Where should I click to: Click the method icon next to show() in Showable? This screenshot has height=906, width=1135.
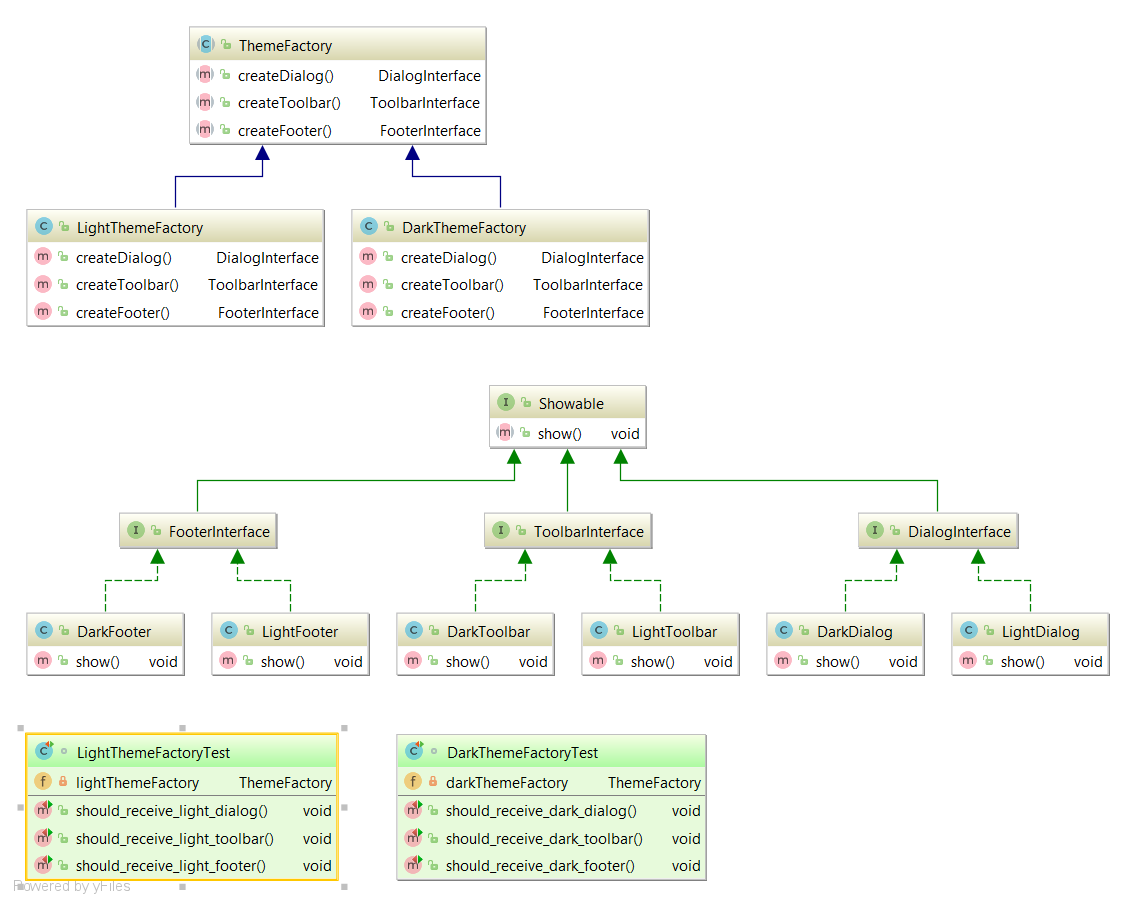click(x=506, y=433)
